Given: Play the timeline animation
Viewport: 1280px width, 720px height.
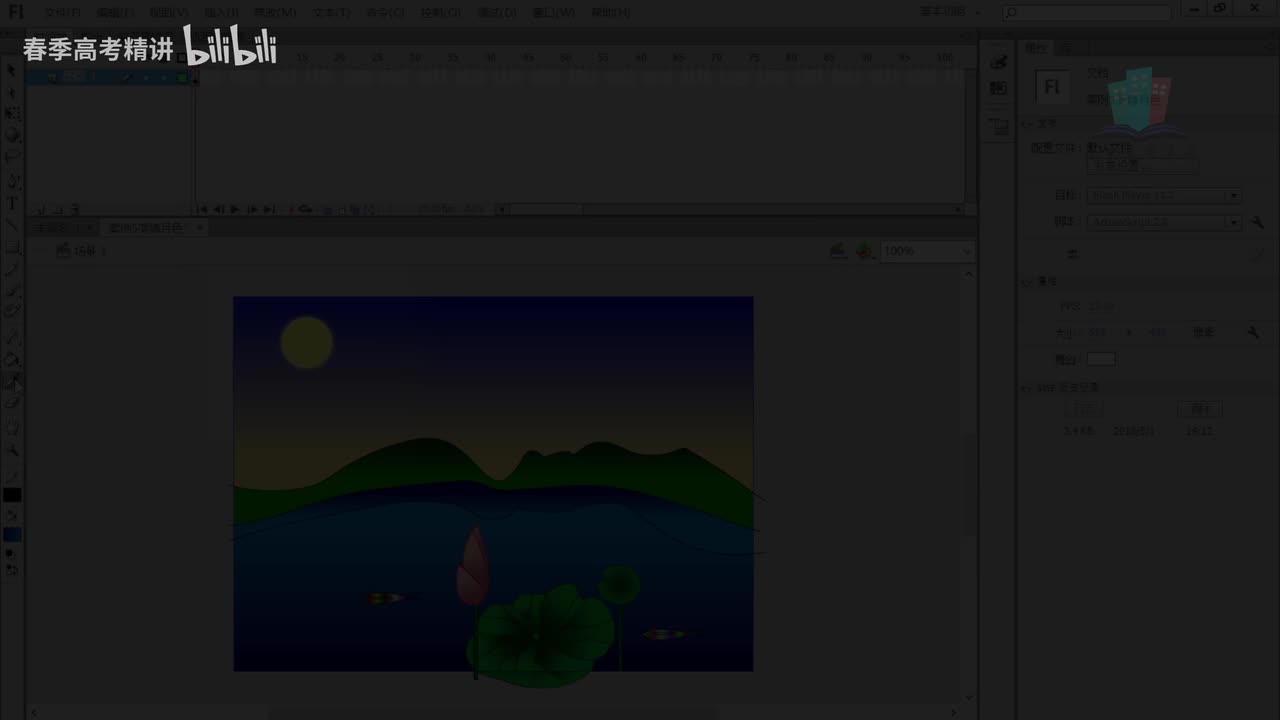Looking at the screenshot, I should click(235, 210).
